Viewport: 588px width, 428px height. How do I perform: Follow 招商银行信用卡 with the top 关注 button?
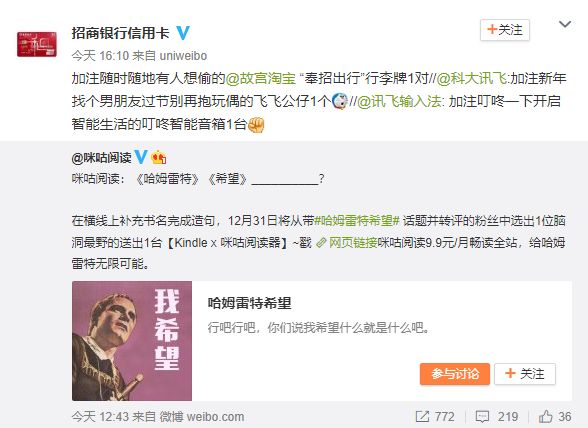point(505,30)
